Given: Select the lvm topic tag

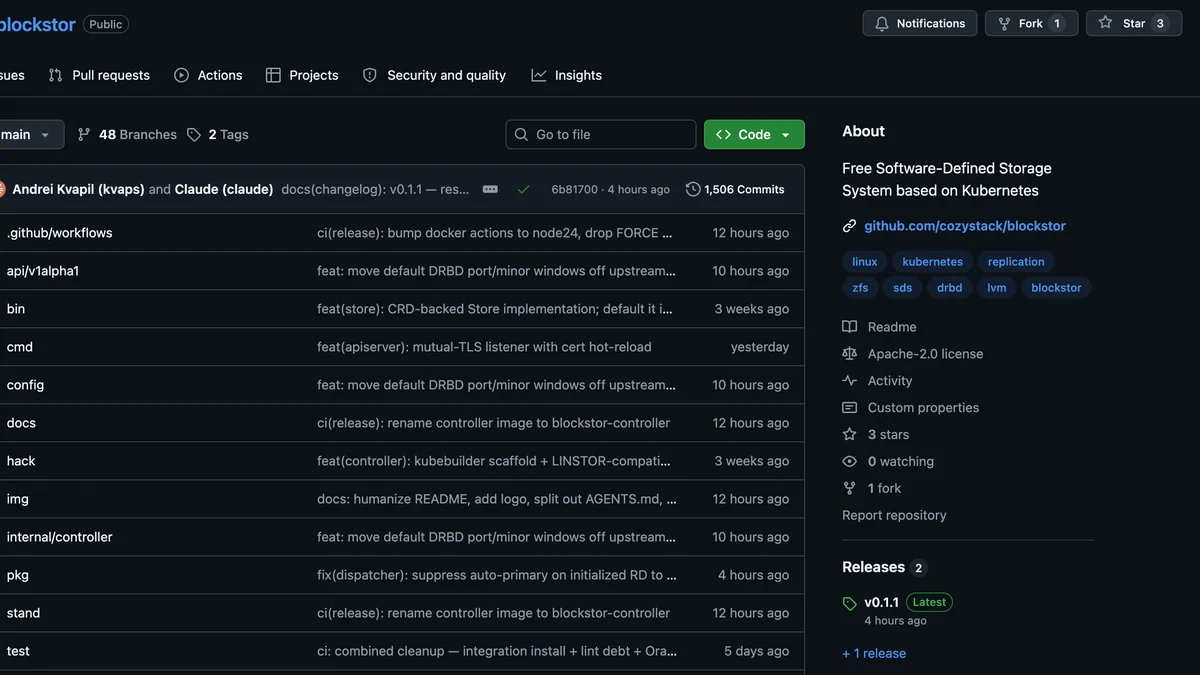Looking at the screenshot, I should [x=997, y=288].
